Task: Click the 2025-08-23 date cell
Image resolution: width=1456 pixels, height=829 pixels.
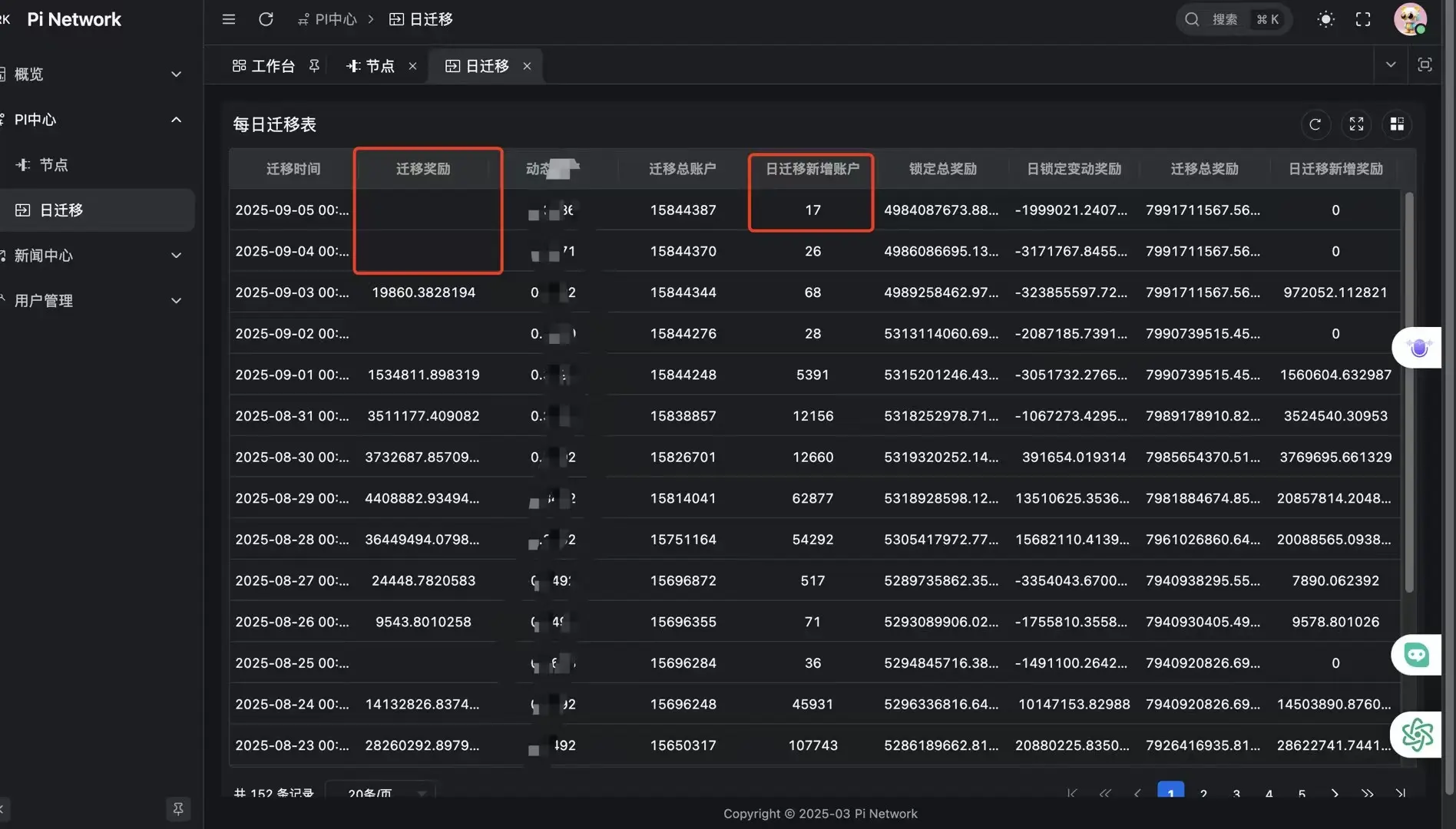Action: (292, 745)
